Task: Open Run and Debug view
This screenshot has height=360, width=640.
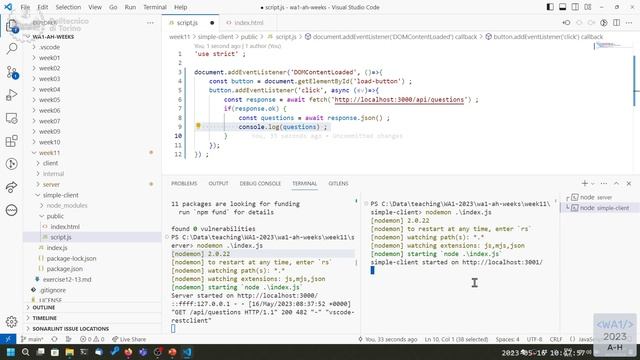Action: pos(11,95)
